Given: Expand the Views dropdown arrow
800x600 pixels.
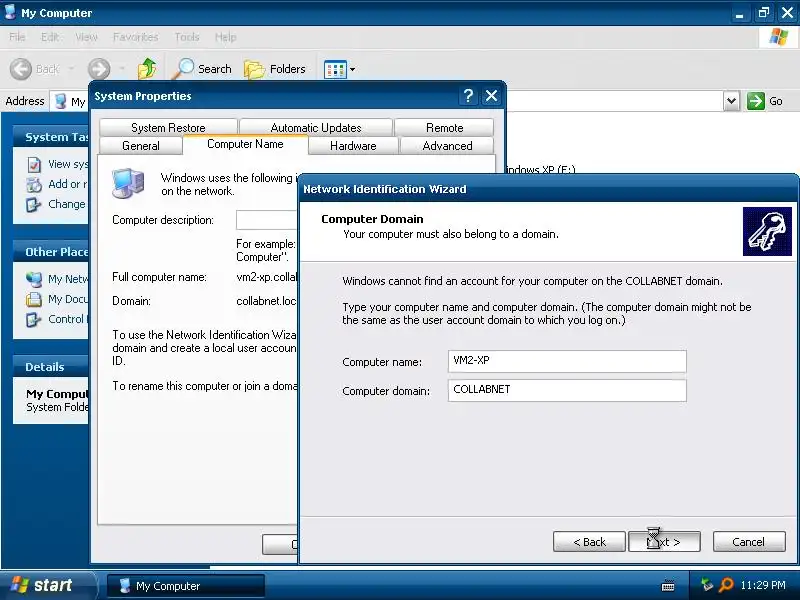Looking at the screenshot, I should click(x=352, y=69).
